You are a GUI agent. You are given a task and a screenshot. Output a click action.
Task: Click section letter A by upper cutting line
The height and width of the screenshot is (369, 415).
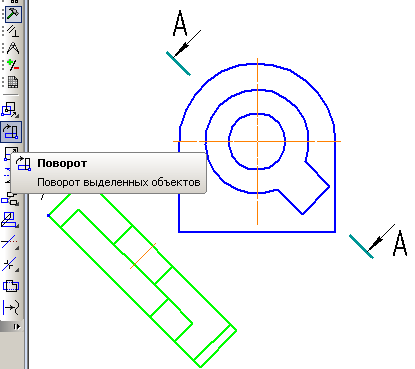click(x=180, y=23)
